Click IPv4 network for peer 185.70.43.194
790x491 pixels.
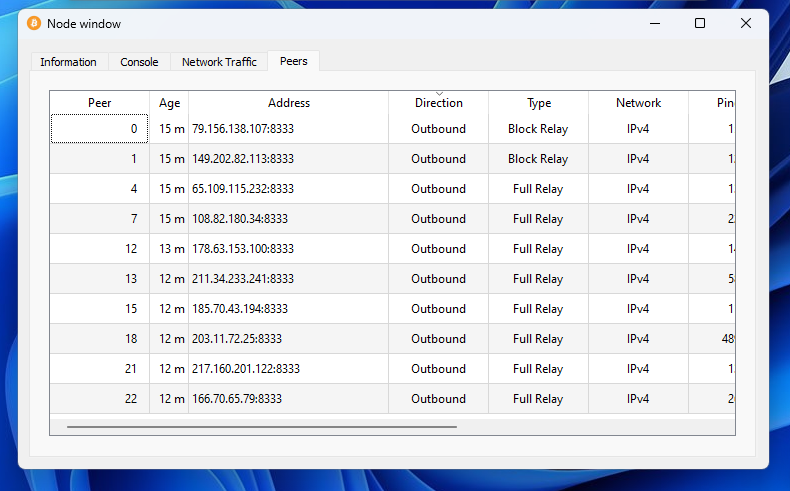pos(638,309)
